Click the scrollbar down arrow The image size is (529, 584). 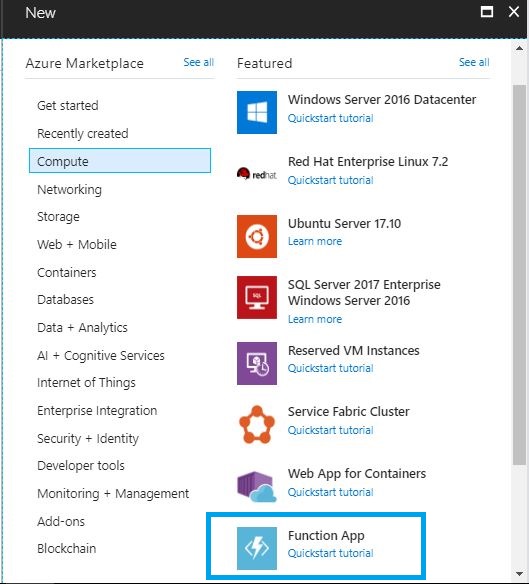[x=519, y=574]
